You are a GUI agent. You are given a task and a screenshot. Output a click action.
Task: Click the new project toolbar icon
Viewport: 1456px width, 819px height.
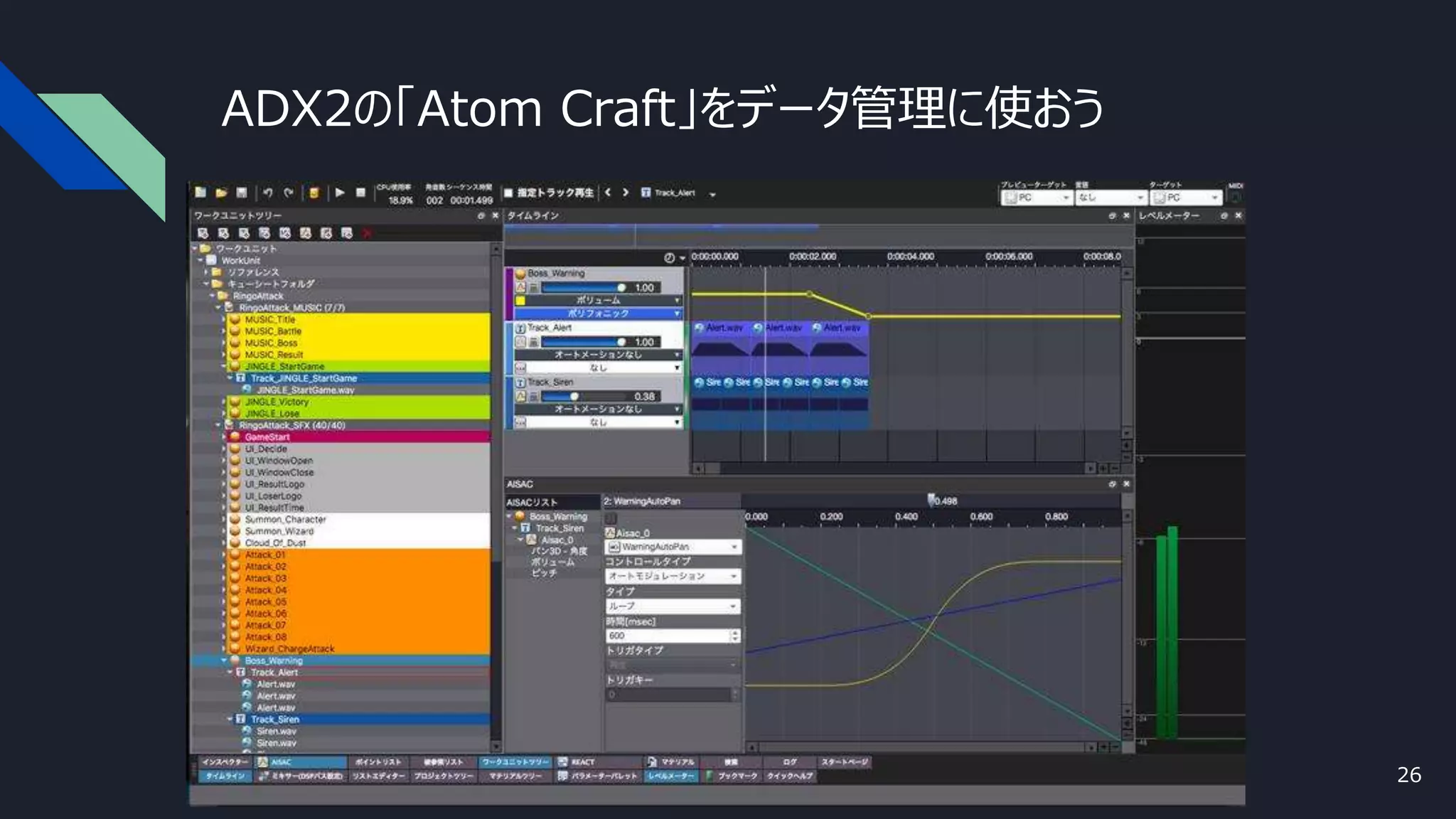pos(200,192)
